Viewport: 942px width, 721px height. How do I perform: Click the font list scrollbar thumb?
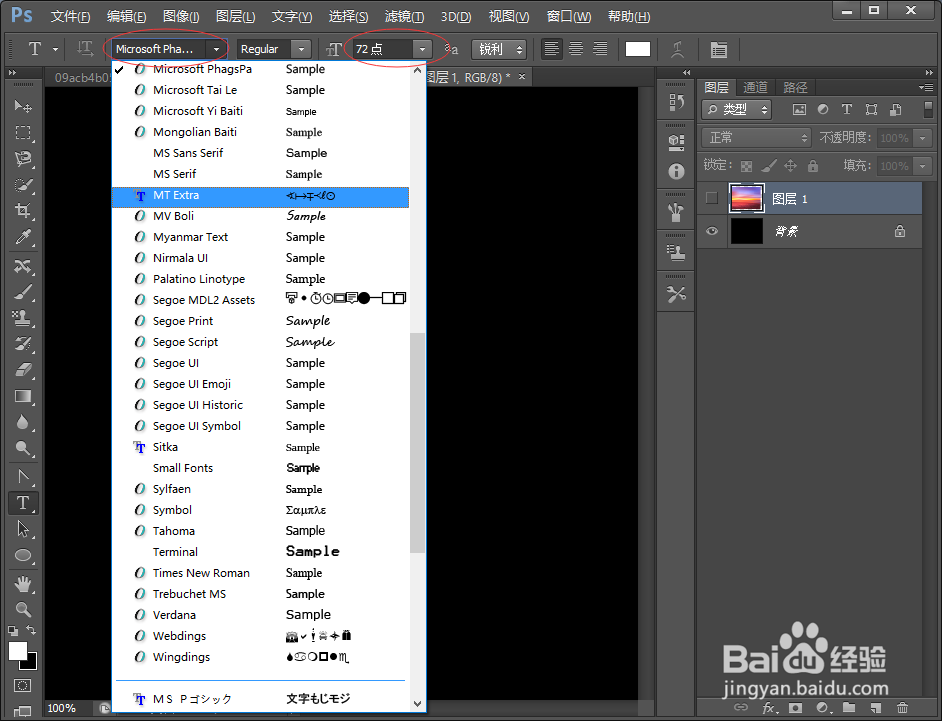pyautogui.click(x=418, y=443)
